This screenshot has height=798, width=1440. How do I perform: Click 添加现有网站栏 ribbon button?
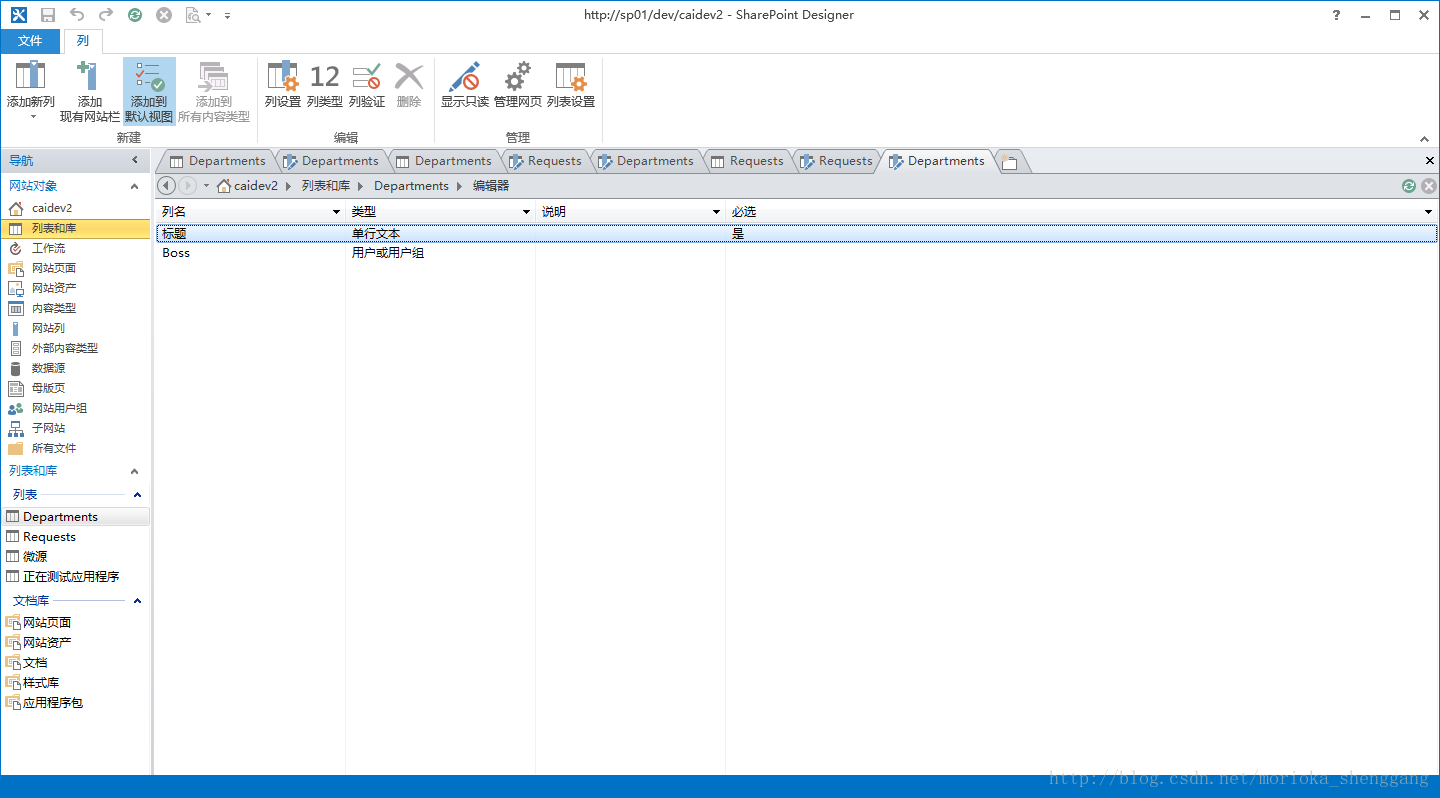[x=90, y=91]
